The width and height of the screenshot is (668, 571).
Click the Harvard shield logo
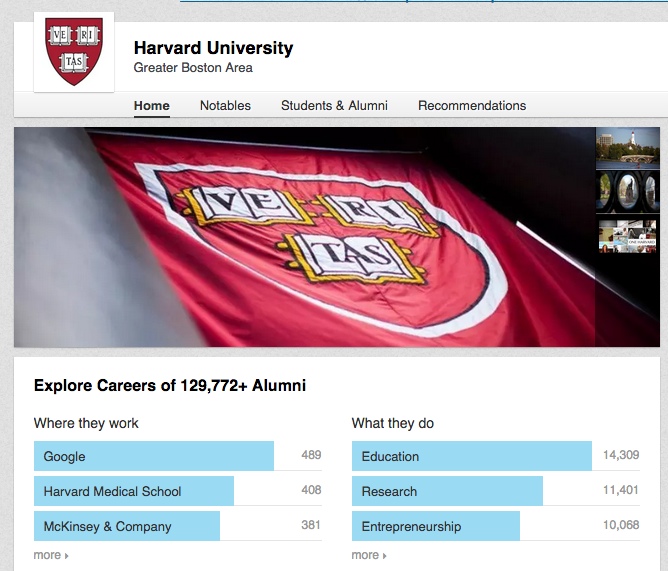coord(73,52)
